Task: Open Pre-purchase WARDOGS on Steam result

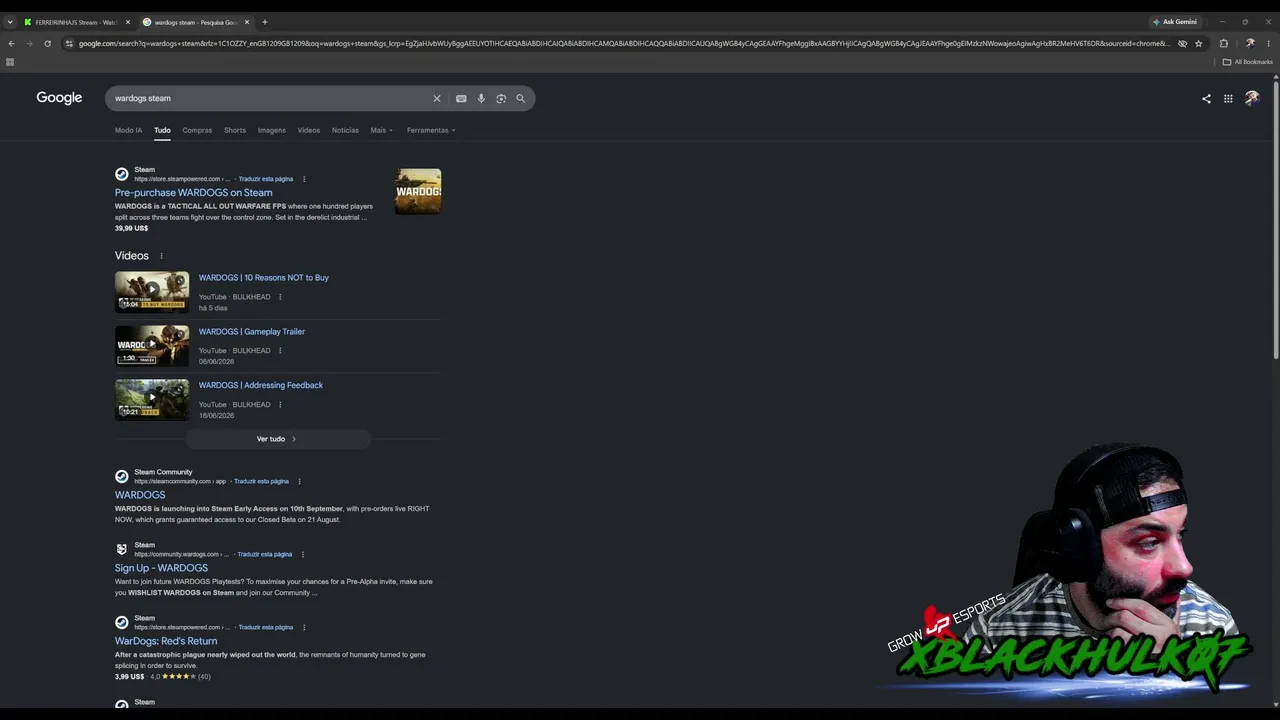Action: 193,193
